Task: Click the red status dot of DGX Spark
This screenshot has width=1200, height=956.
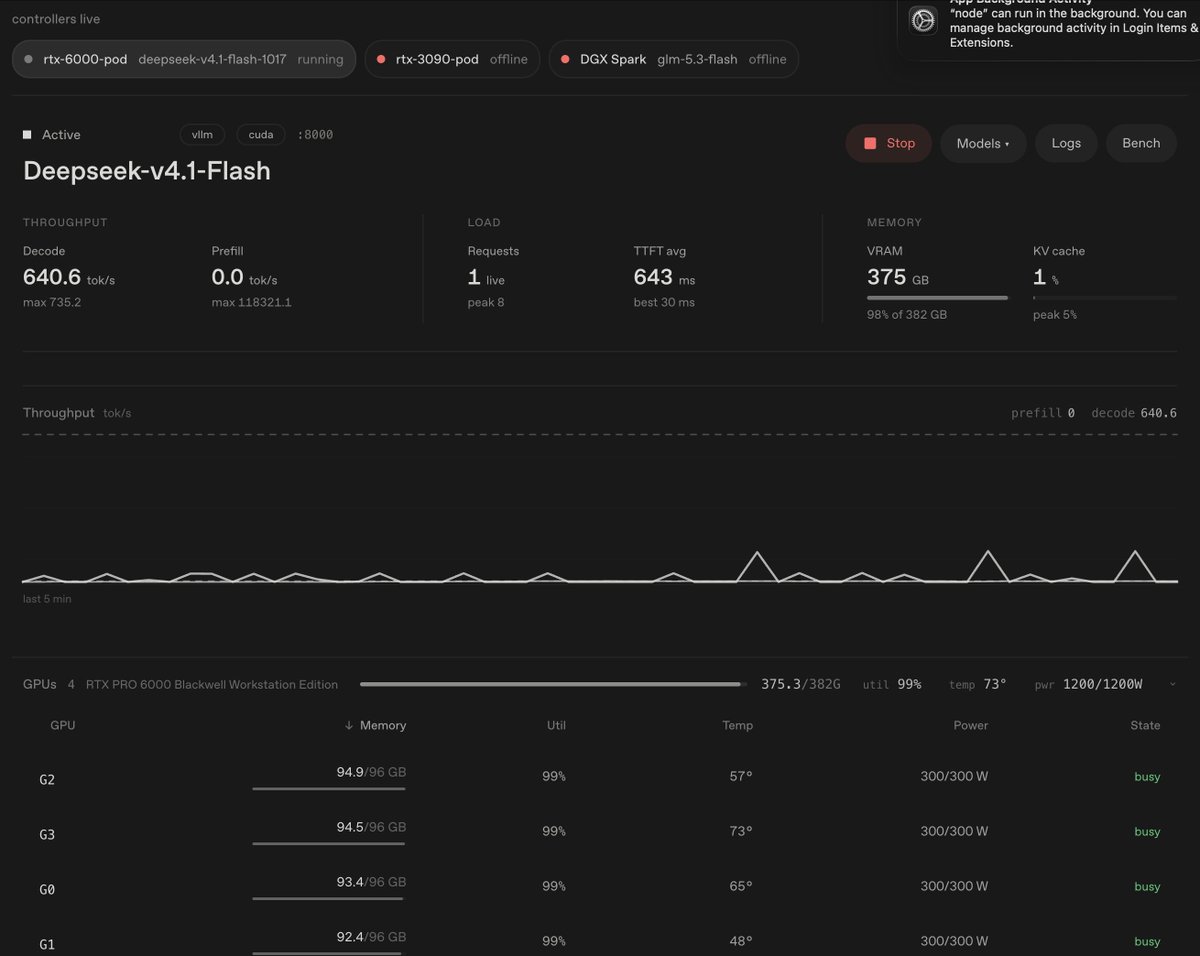Action: point(566,59)
